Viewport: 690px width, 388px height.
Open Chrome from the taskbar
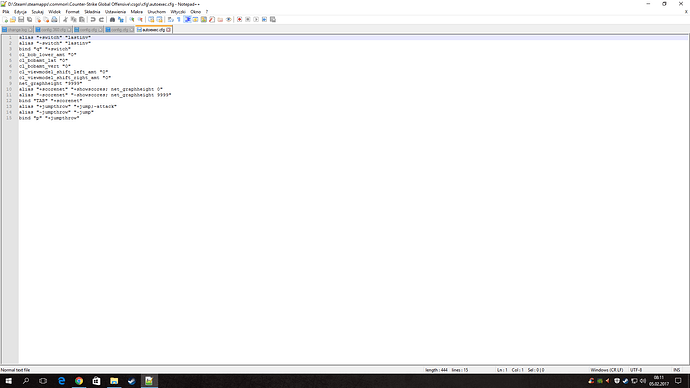[x=79, y=381]
